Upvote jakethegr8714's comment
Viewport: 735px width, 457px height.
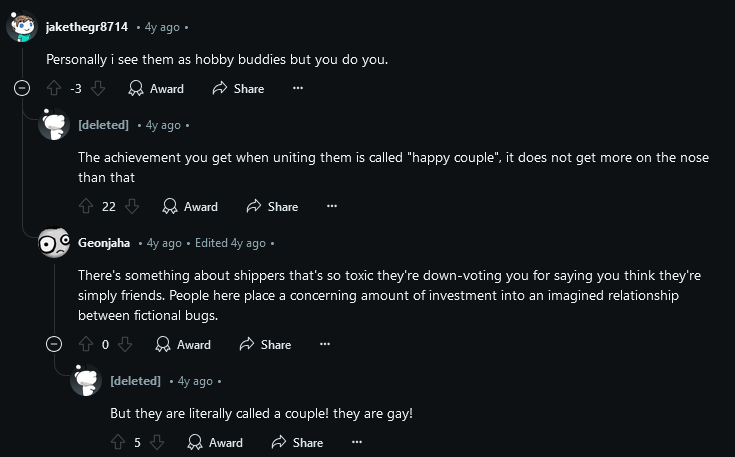click(54, 89)
